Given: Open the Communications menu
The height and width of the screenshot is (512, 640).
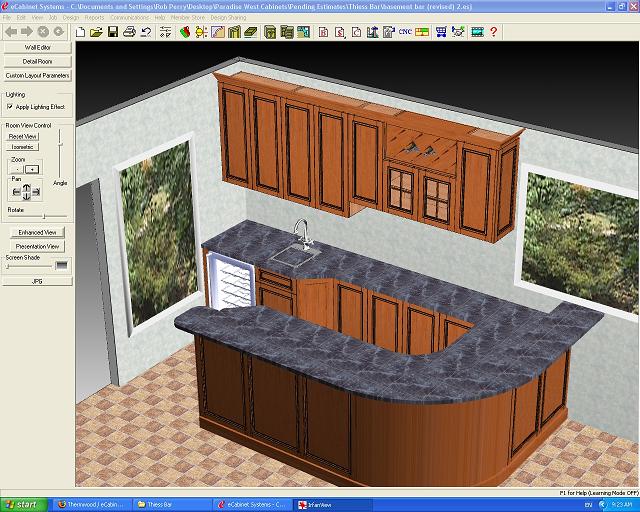Looking at the screenshot, I should point(129,18).
